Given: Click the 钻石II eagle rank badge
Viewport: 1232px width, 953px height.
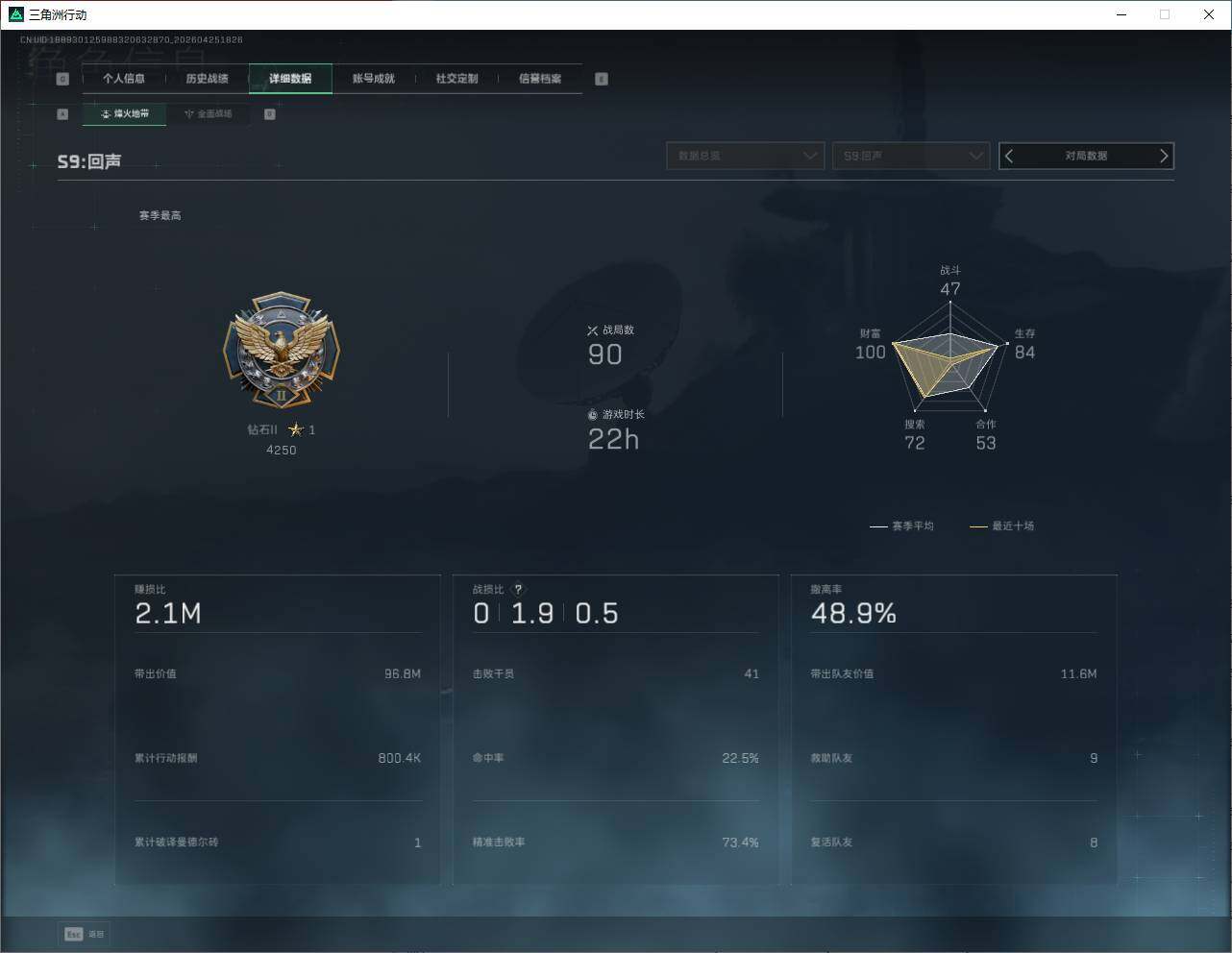Looking at the screenshot, I should [282, 351].
